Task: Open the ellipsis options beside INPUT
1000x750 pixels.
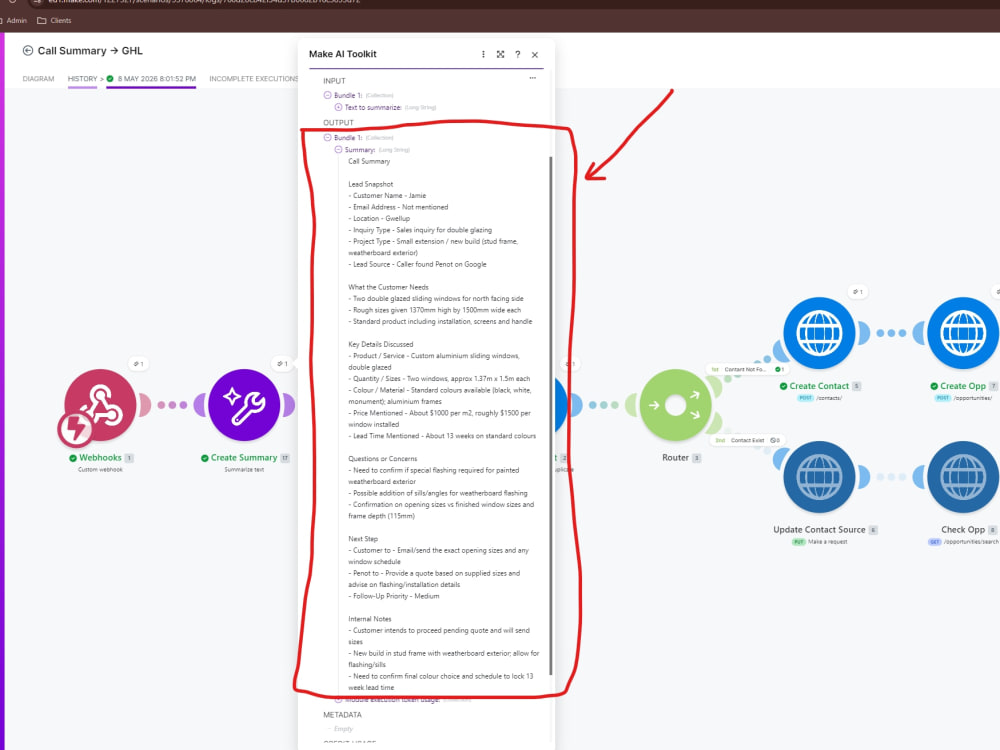Action: [x=533, y=78]
